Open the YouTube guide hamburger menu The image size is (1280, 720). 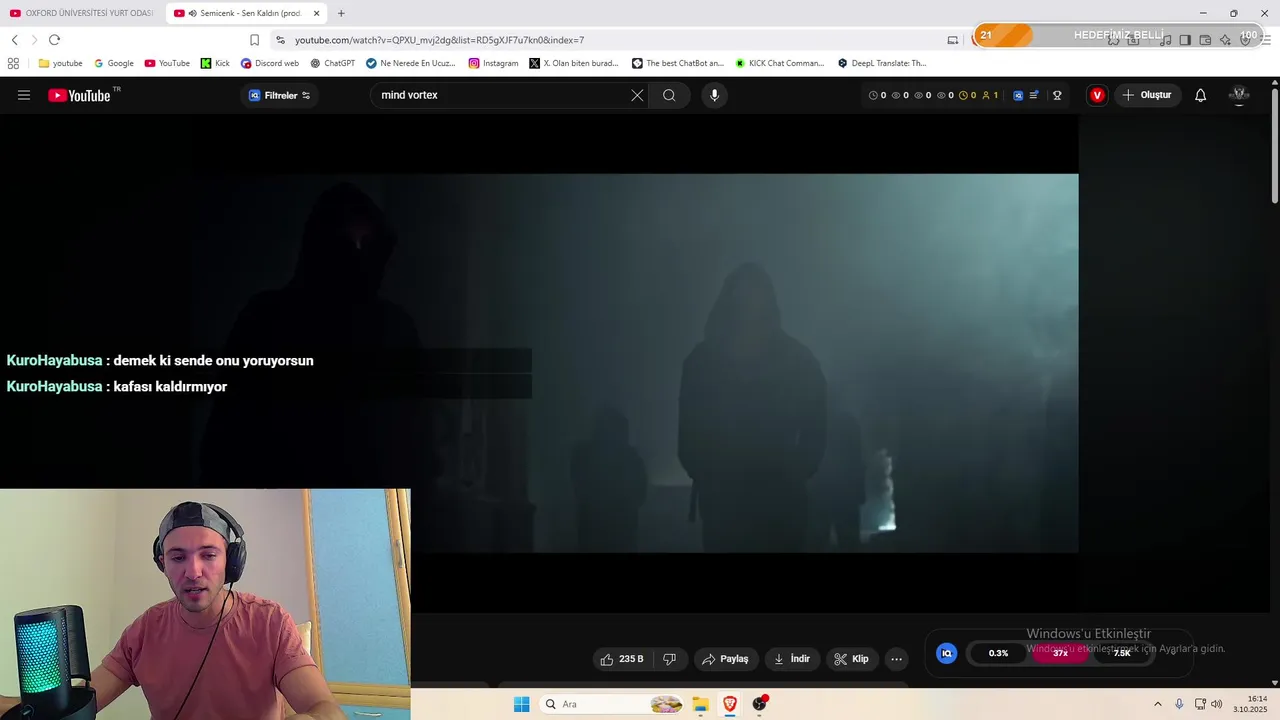[x=24, y=95]
